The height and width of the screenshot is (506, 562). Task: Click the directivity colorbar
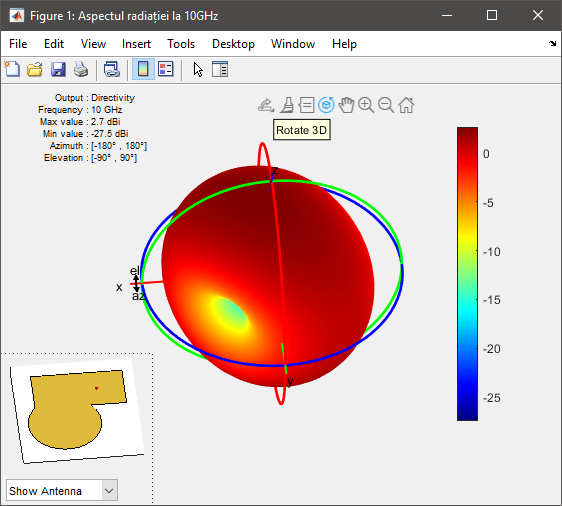(467, 274)
